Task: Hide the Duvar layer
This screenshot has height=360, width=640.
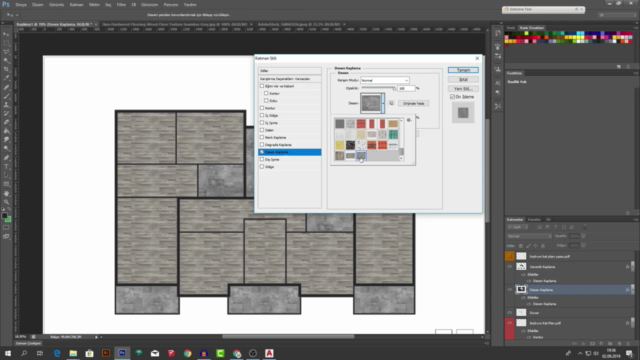Action: (509, 313)
